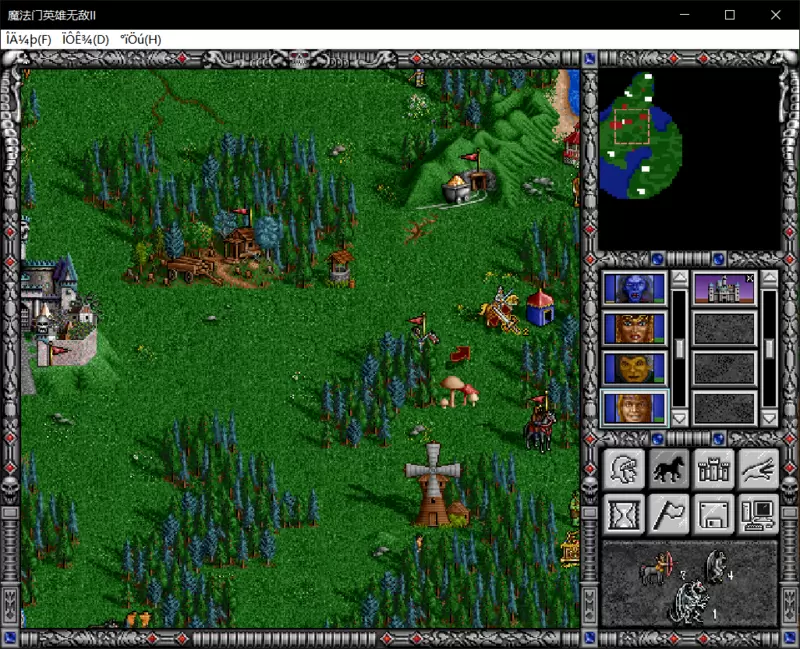Click the gargoyle with count 4
This screenshot has width=800, height=649.
tap(716, 566)
